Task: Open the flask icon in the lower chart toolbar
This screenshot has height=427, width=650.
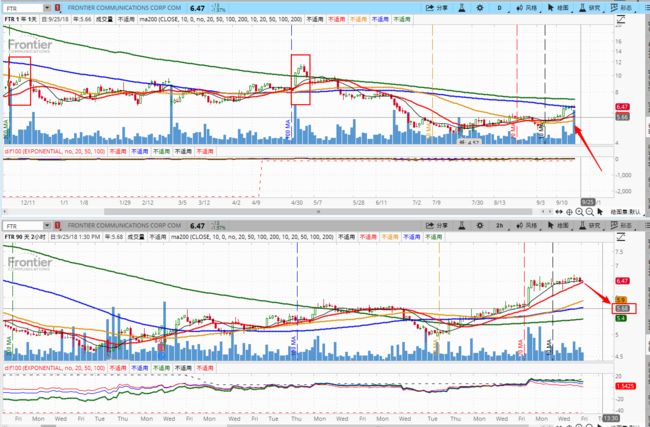Action: 461,226
